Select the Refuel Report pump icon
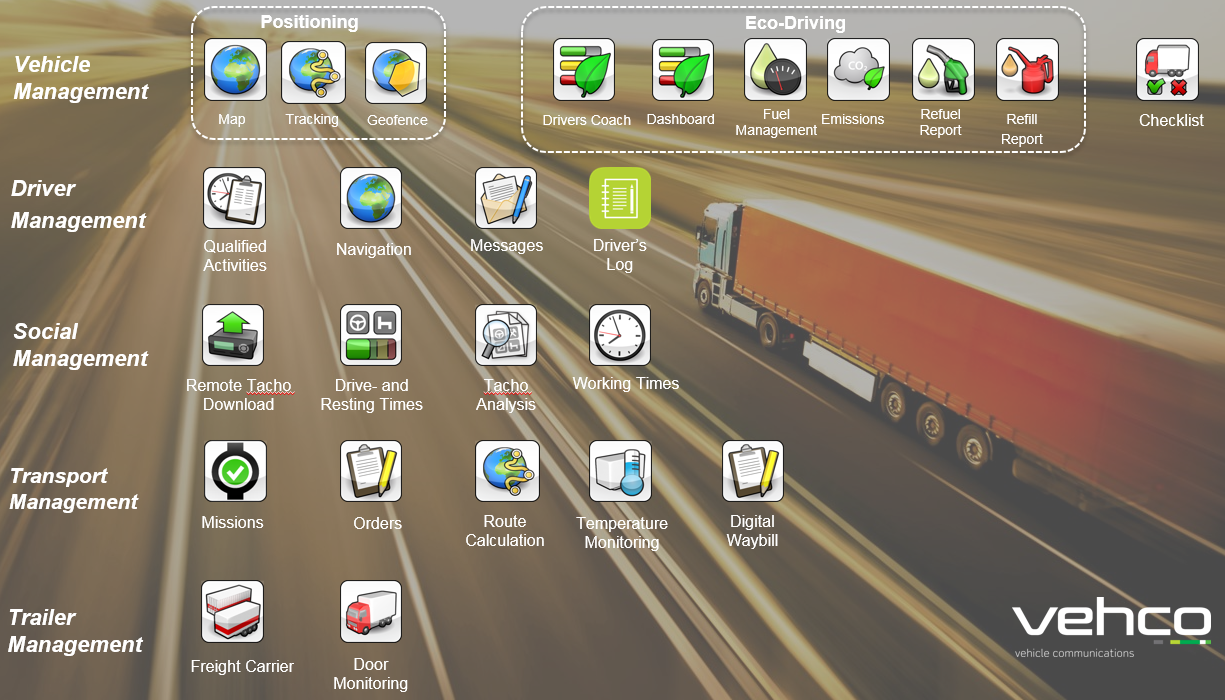This screenshot has height=700, width=1225. tap(943, 70)
